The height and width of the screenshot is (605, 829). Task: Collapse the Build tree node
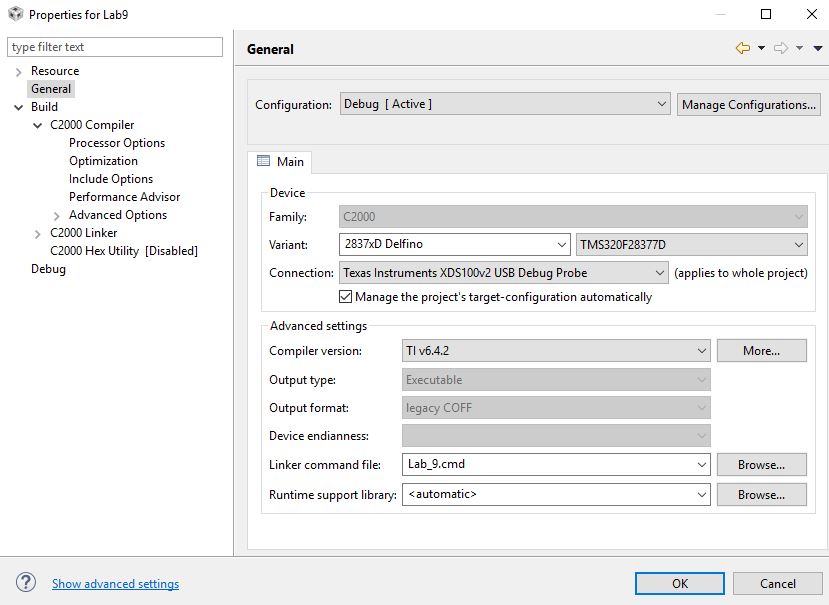click(19, 107)
